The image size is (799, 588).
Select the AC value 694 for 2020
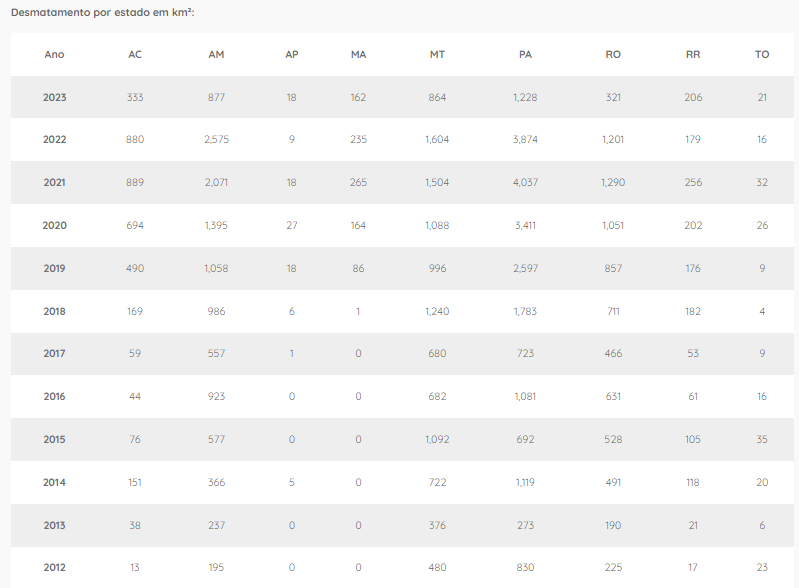(135, 226)
